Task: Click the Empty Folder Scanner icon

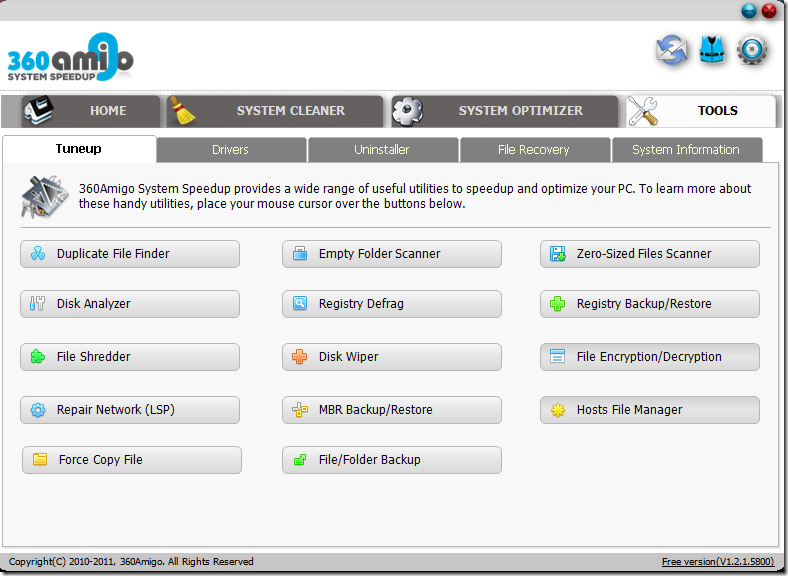Action: (300, 253)
